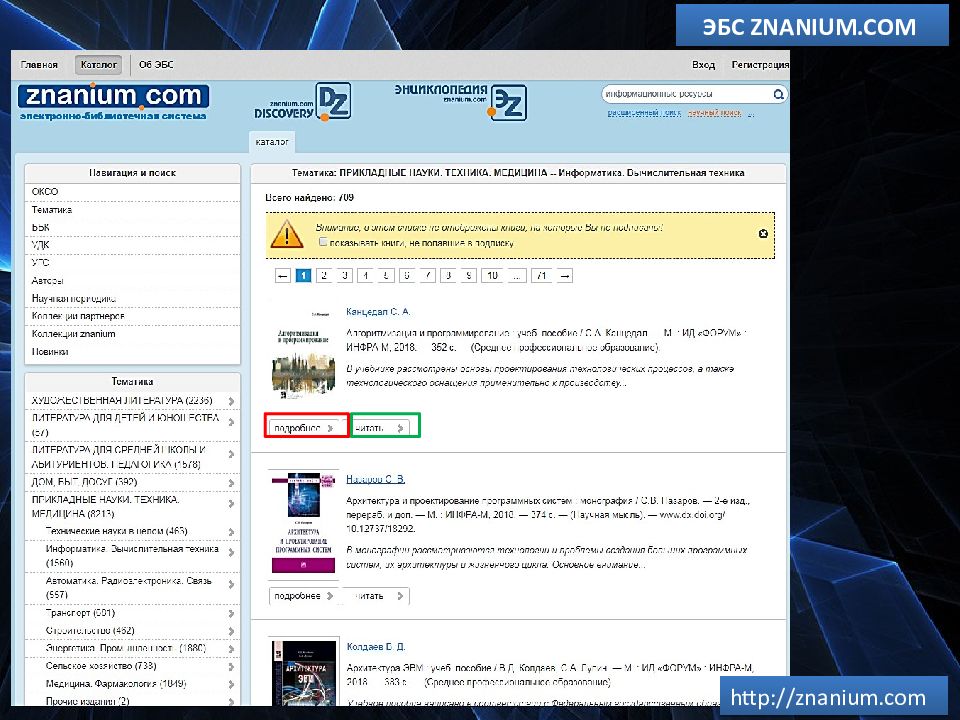960x720 pixels.
Task: Click читать for the Назаров book
Action: (377, 596)
